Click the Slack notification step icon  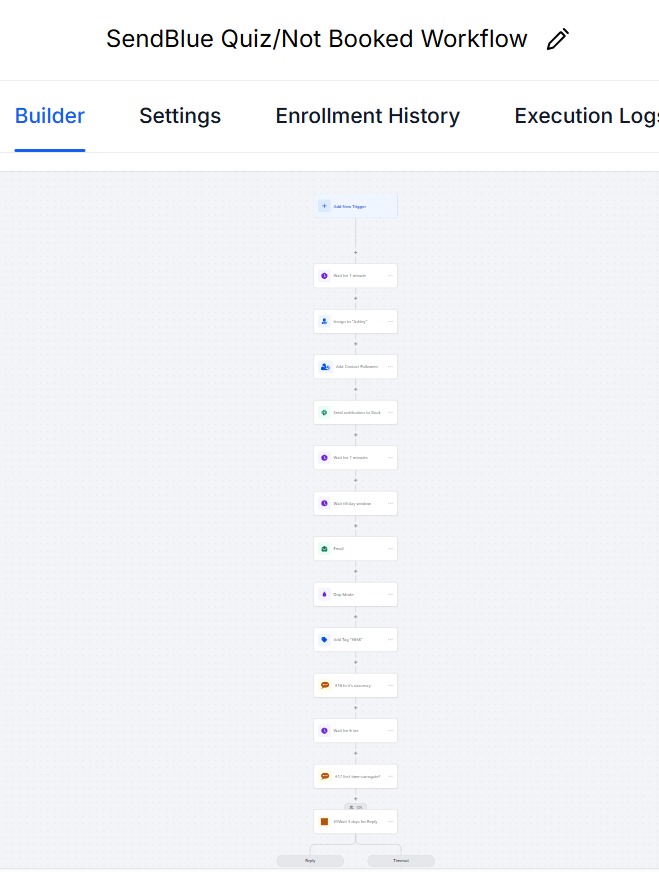(324, 412)
